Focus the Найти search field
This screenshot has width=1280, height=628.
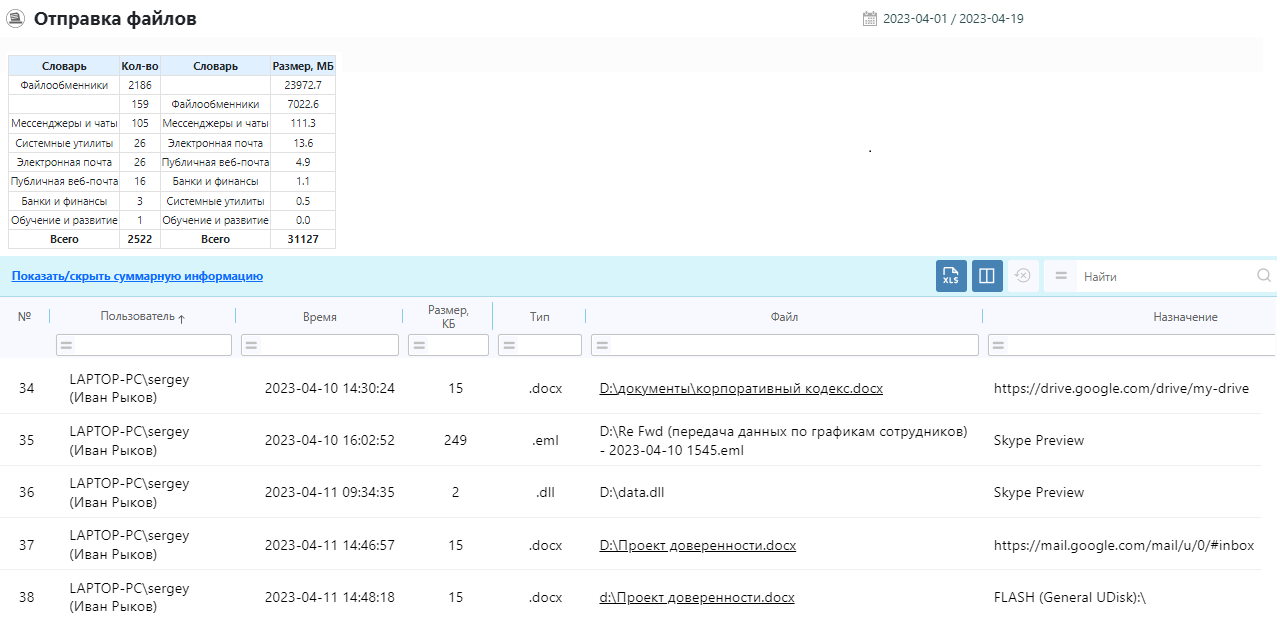(x=1165, y=276)
